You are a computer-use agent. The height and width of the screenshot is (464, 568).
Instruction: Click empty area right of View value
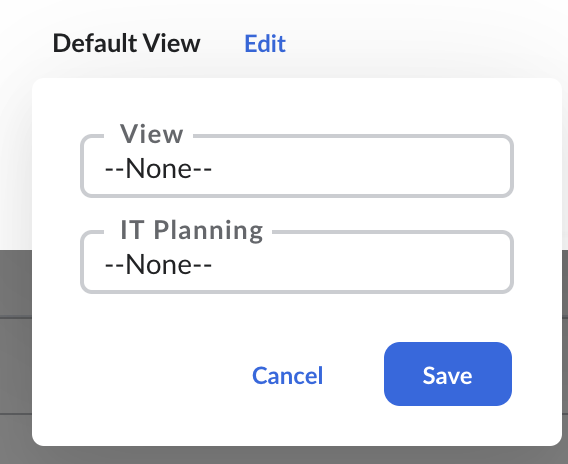[362, 169]
